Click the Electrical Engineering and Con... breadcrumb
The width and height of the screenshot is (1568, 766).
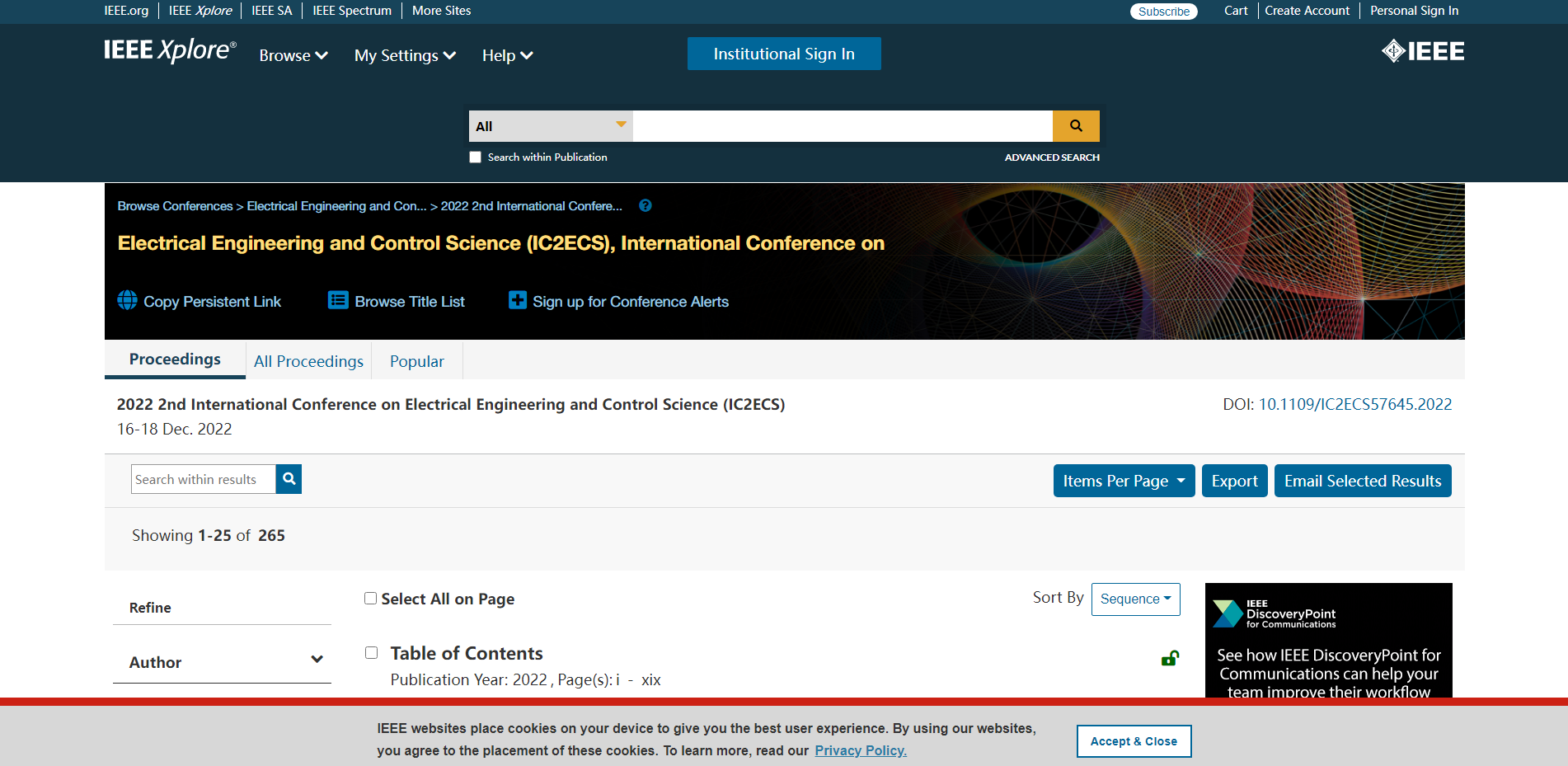[336, 206]
